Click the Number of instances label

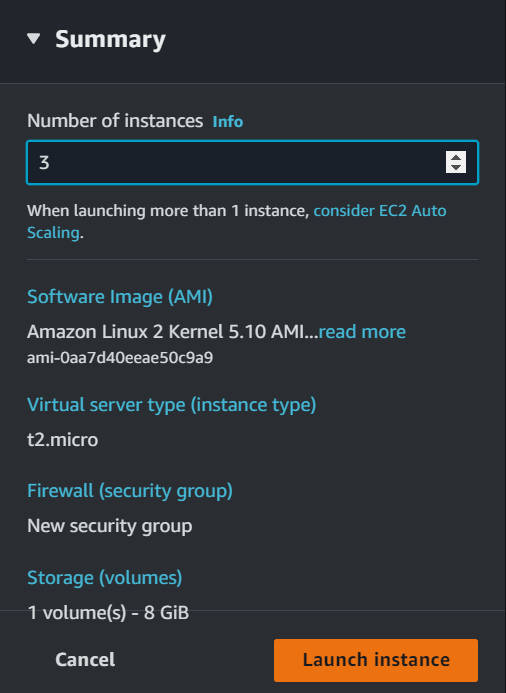(115, 121)
